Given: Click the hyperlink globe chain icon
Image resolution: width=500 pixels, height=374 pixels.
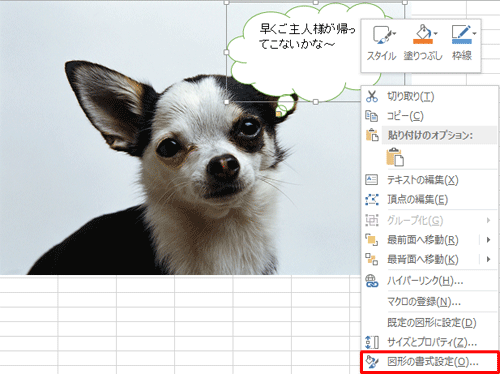Looking at the screenshot, I should click(x=372, y=281).
